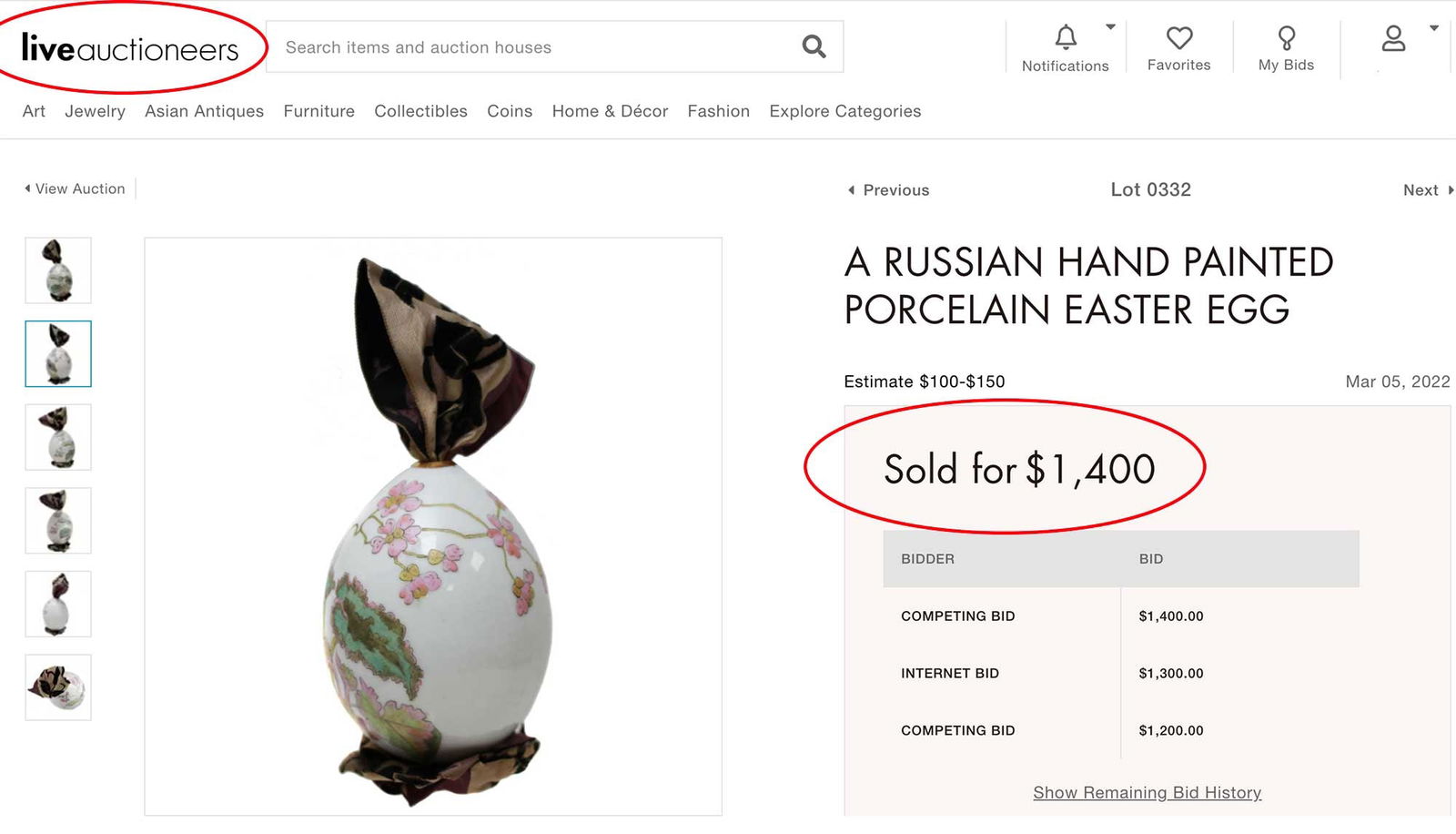Open the Coins category
The image size is (1456, 834).
tap(509, 111)
